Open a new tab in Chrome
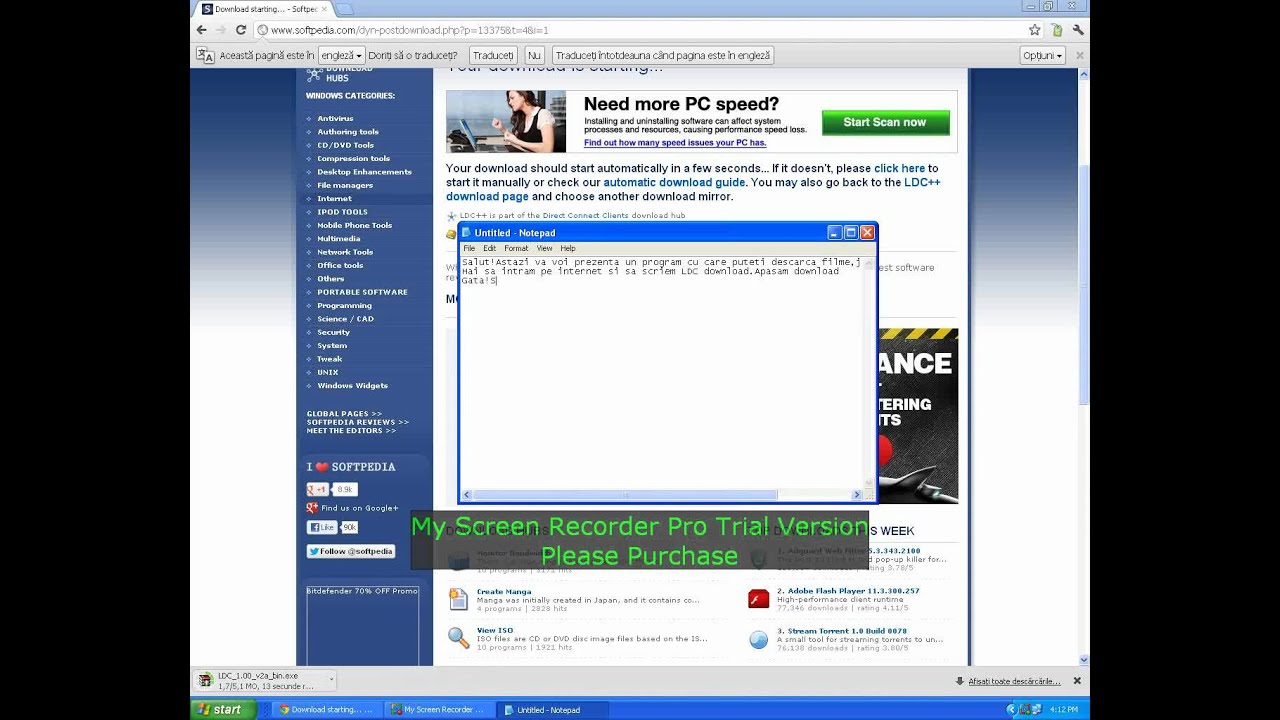 [343, 9]
